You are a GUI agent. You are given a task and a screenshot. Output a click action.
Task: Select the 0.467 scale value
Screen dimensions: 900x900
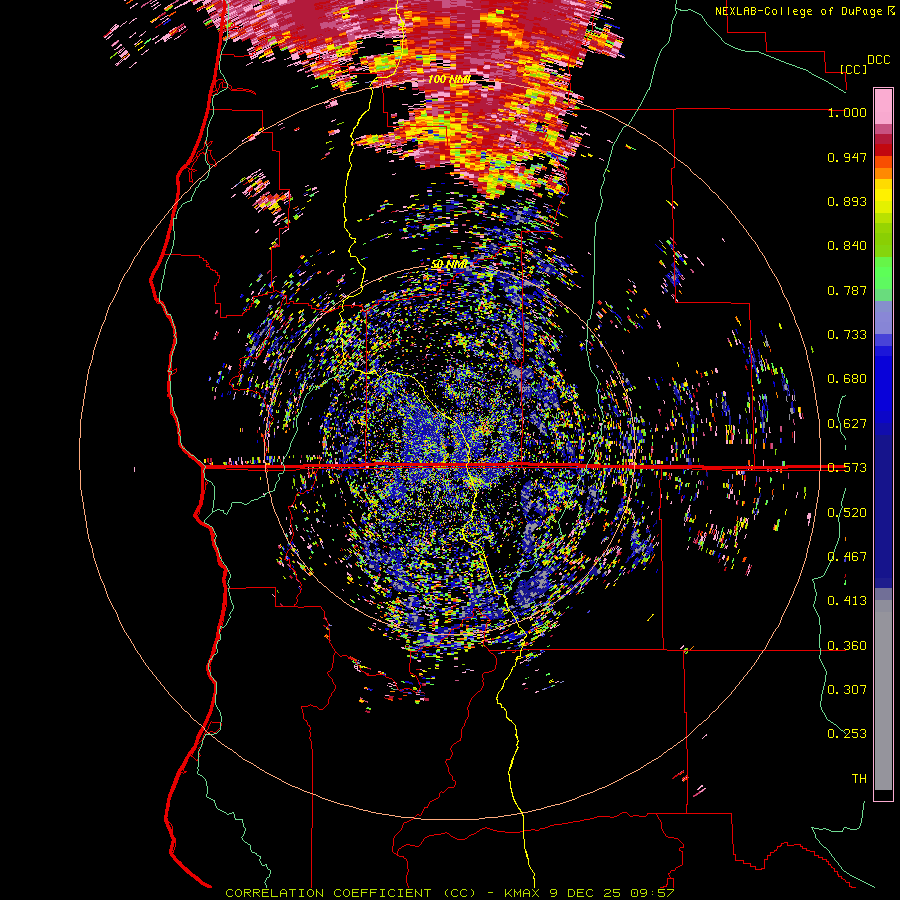tap(847, 557)
